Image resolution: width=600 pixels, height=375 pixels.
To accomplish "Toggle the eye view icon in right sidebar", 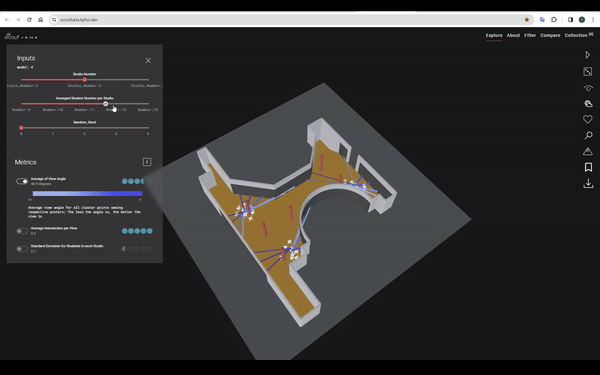I will click(x=588, y=88).
